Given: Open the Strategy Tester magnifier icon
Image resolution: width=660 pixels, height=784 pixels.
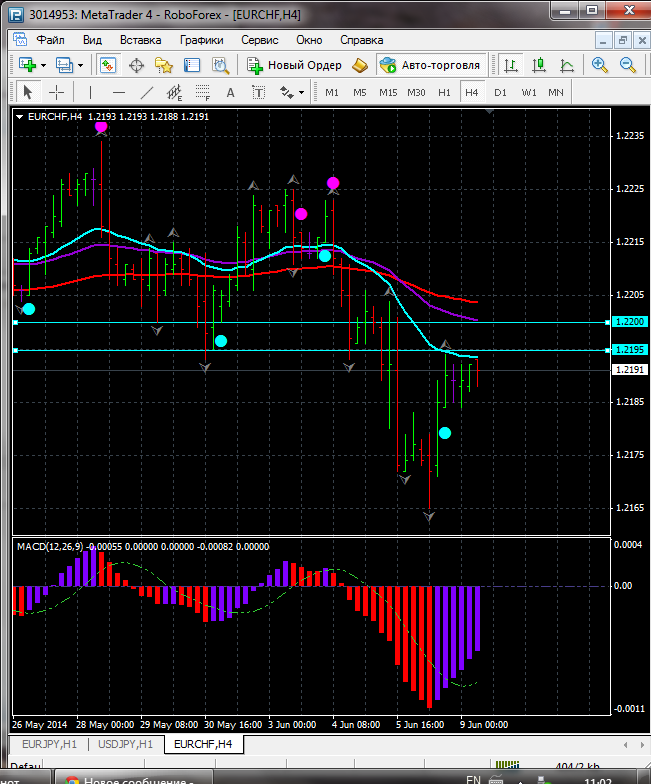Looking at the screenshot, I should (x=220, y=65).
